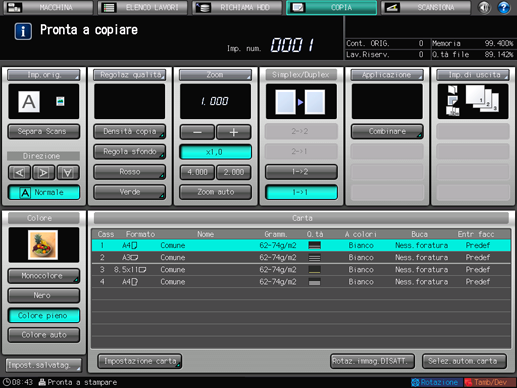
Task: Click tray 4 paper quantity indicator
Action: (x=315, y=282)
